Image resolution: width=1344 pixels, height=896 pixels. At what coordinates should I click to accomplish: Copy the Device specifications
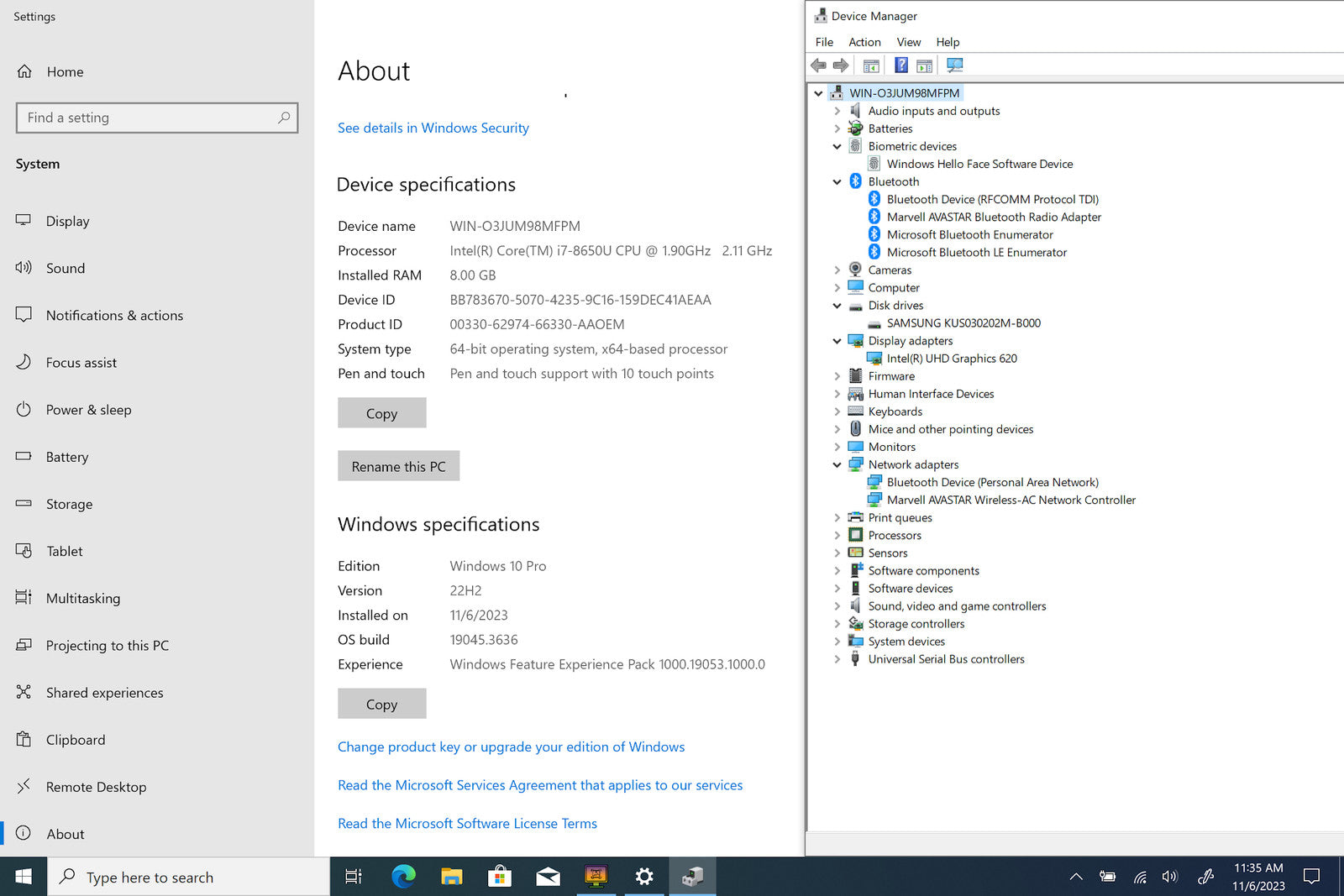pyautogui.click(x=381, y=413)
